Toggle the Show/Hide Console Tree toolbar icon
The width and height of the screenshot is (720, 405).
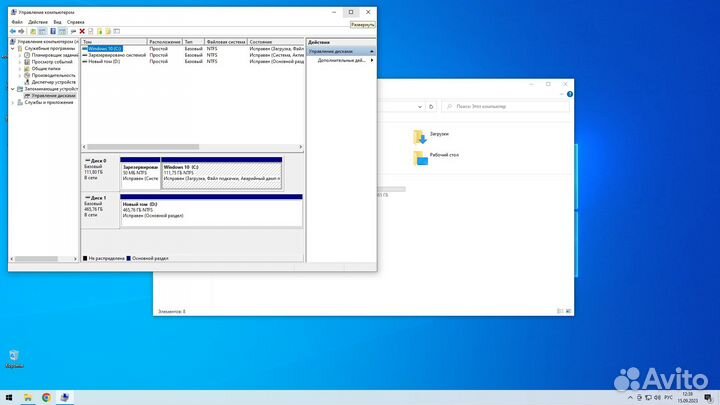[x=42, y=31]
